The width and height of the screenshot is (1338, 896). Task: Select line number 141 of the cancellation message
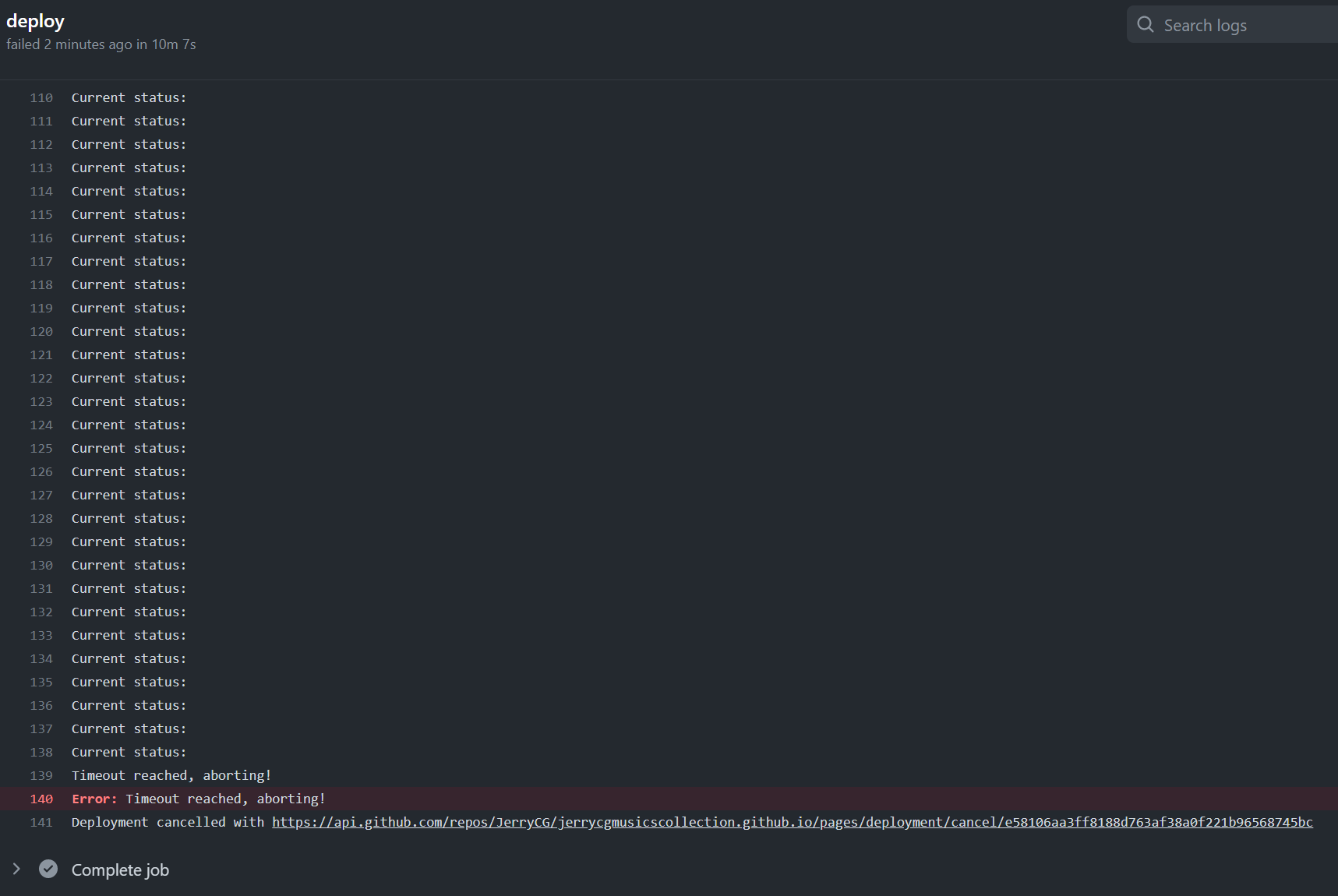pos(41,822)
